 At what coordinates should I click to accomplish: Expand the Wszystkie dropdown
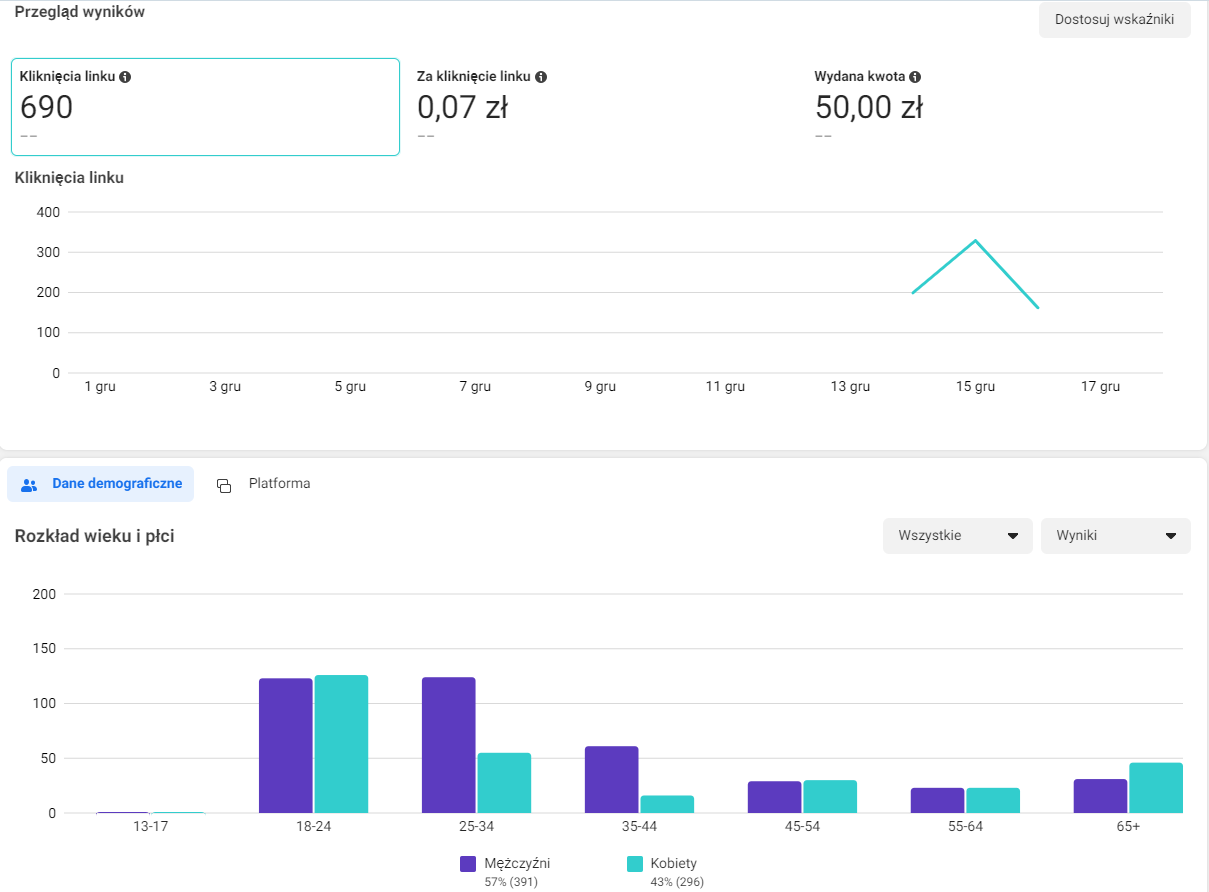tap(957, 536)
